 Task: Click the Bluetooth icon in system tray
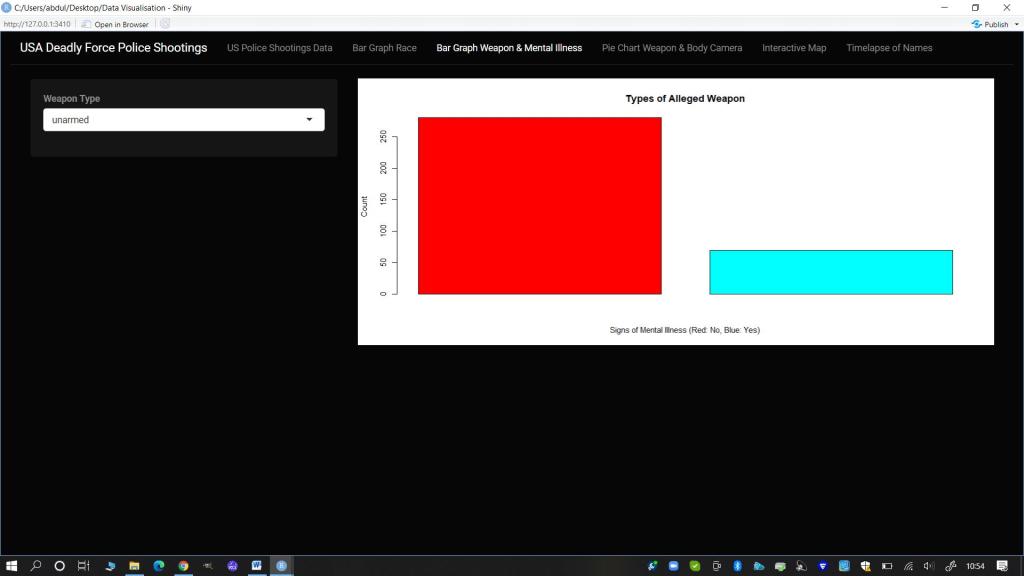click(737, 566)
